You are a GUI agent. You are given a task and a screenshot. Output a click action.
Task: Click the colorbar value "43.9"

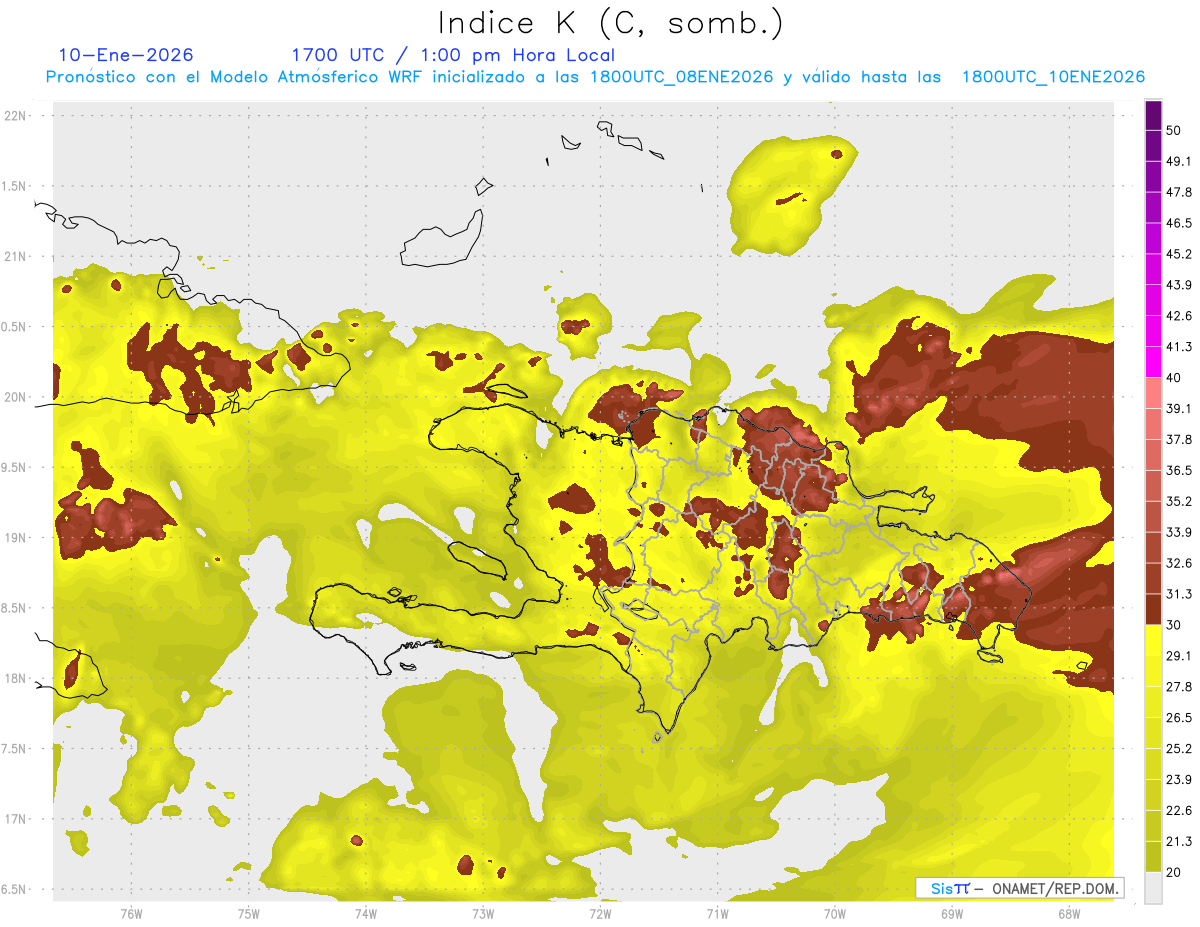pyautogui.click(x=1179, y=285)
